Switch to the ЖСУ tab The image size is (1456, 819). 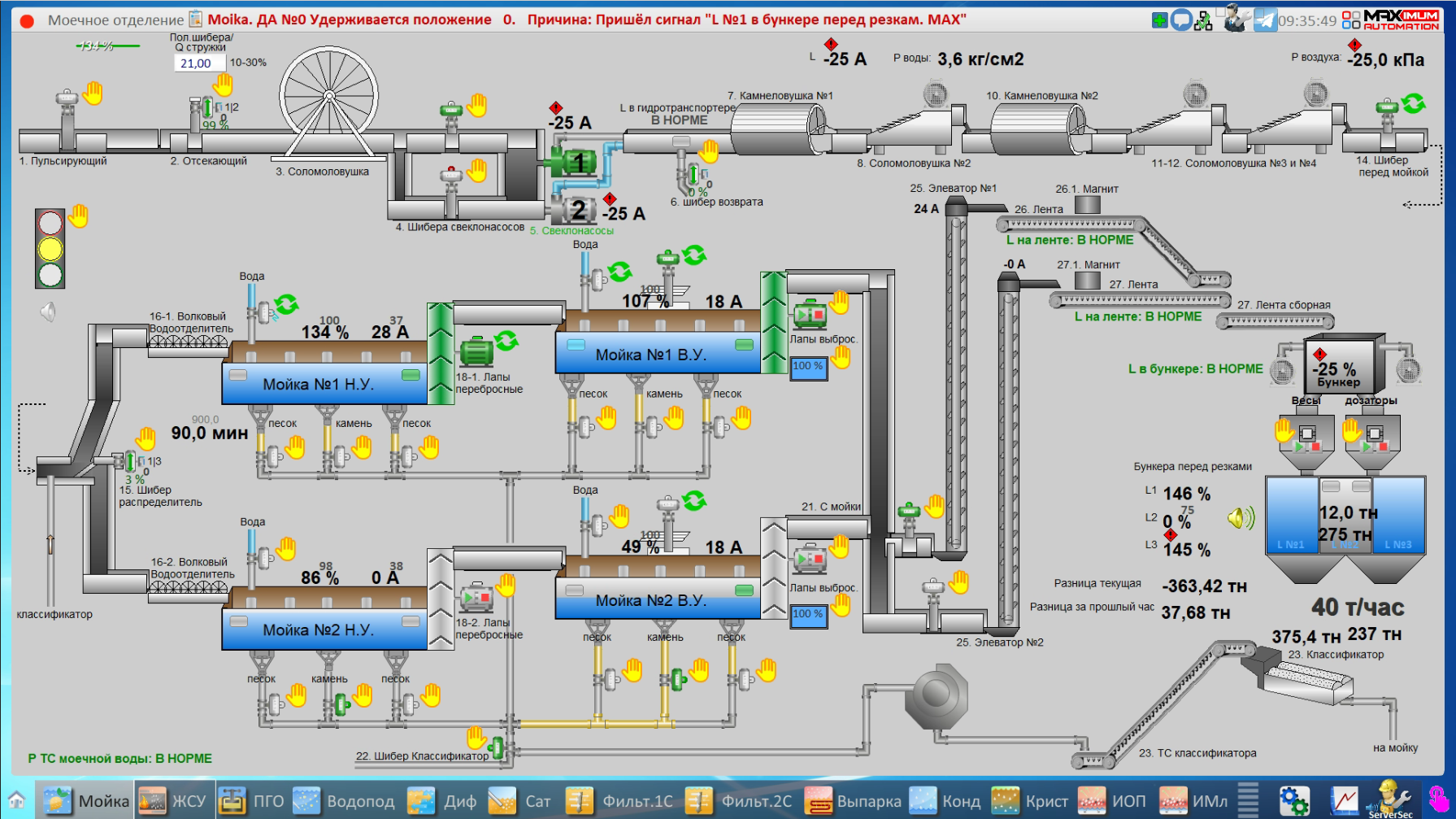click(174, 801)
